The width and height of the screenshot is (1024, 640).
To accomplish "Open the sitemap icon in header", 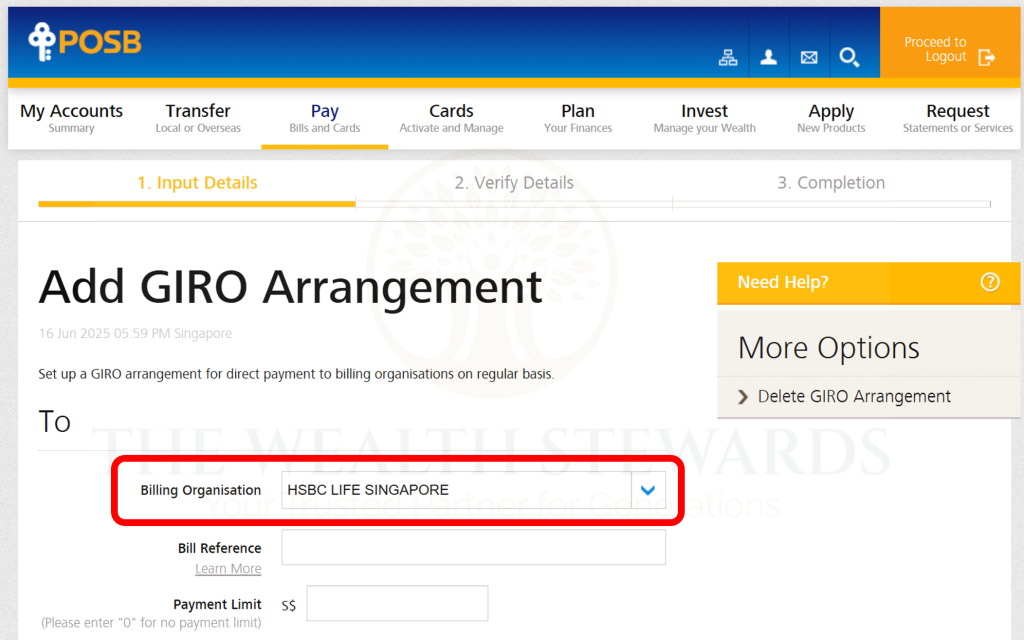I will pyautogui.click(x=728, y=58).
